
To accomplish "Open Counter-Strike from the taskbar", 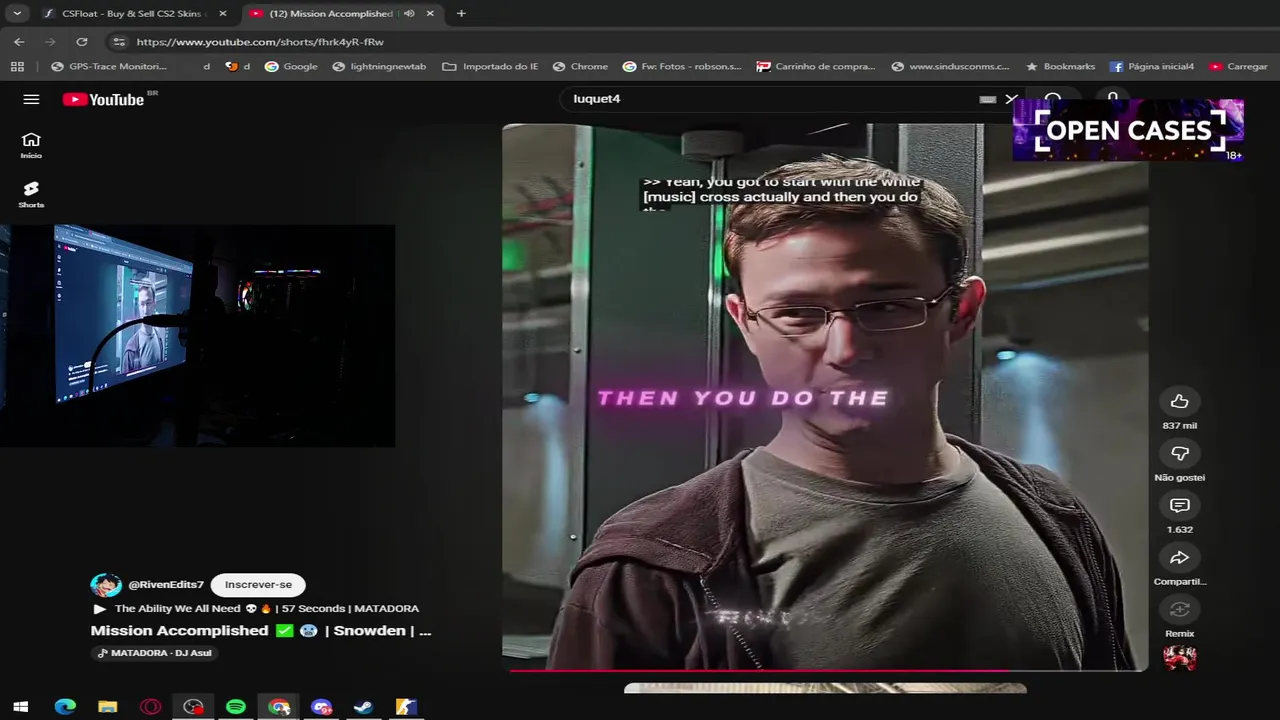I will [406, 707].
